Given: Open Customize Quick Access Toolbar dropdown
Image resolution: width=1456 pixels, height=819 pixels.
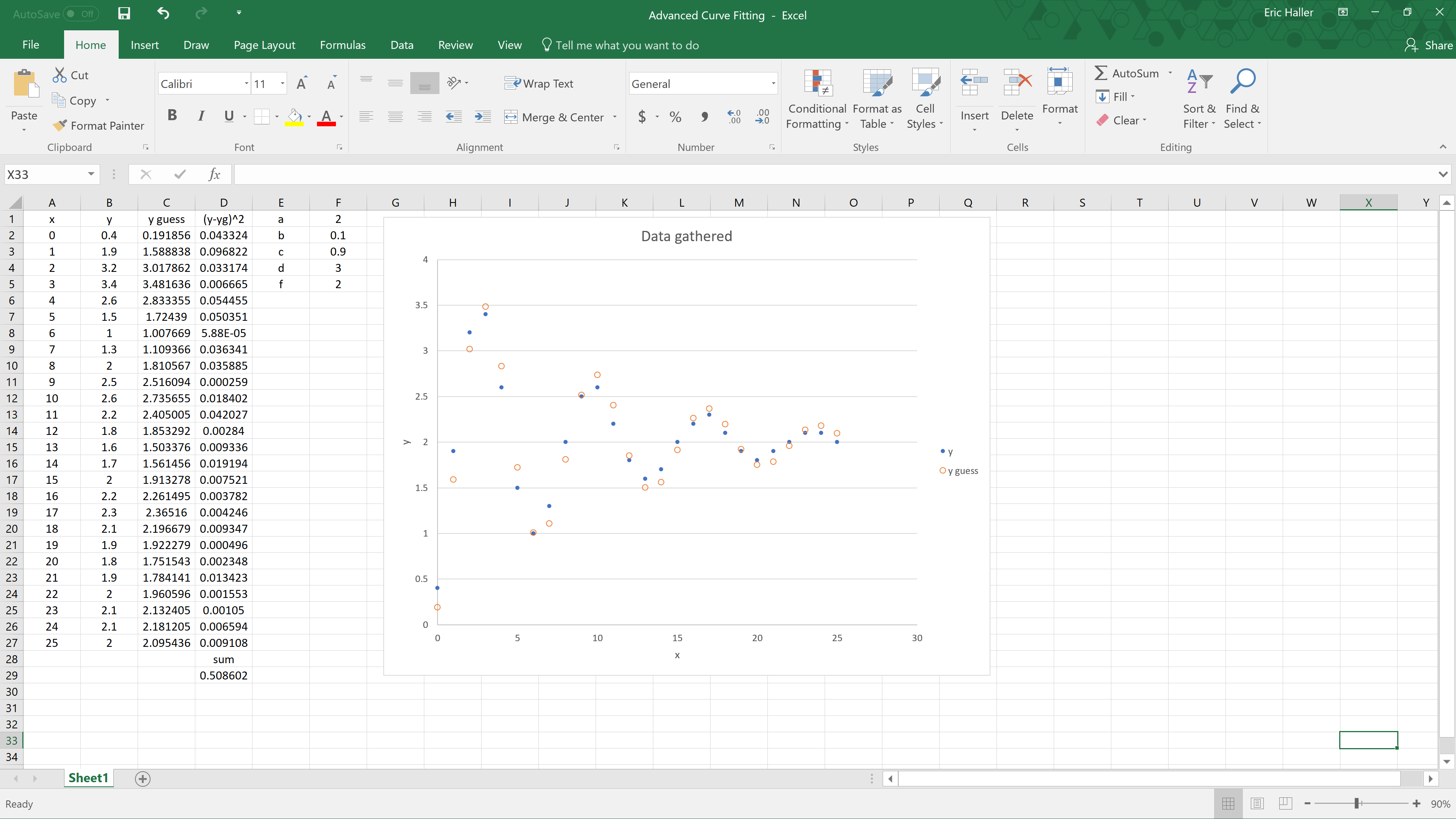Looking at the screenshot, I should tap(239, 13).
